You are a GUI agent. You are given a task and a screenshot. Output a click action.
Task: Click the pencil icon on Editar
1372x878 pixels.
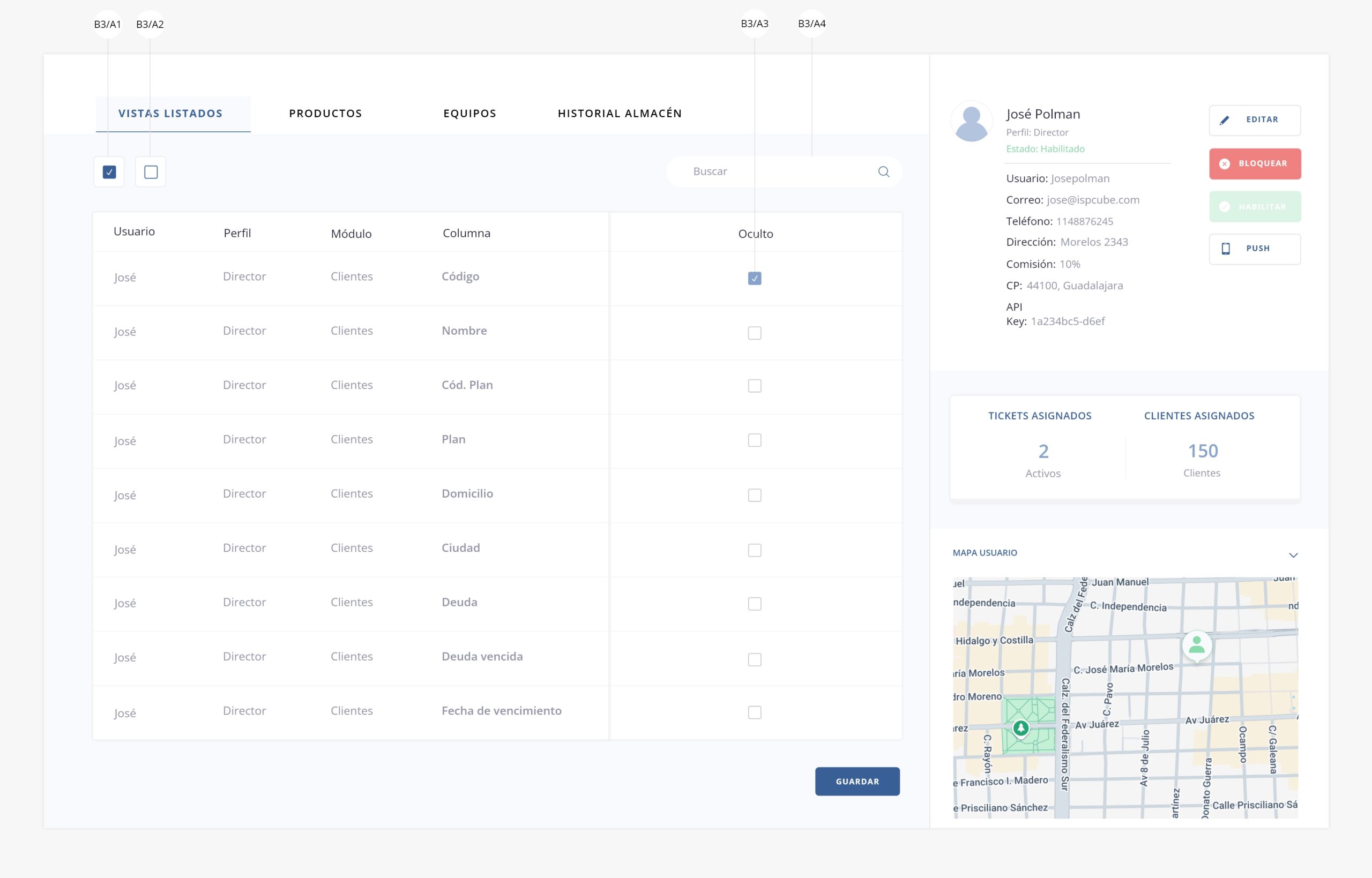point(1224,121)
